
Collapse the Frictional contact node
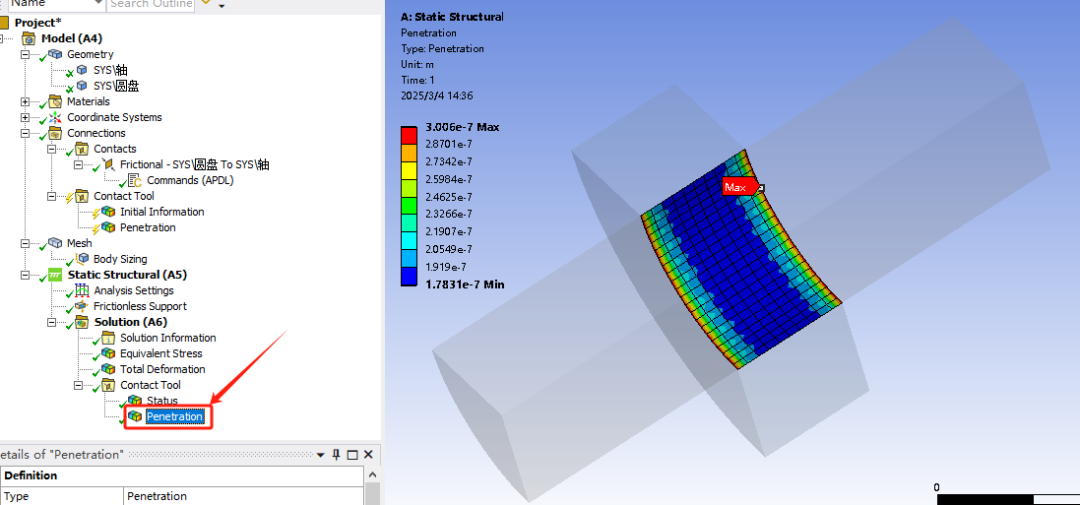tap(79, 165)
